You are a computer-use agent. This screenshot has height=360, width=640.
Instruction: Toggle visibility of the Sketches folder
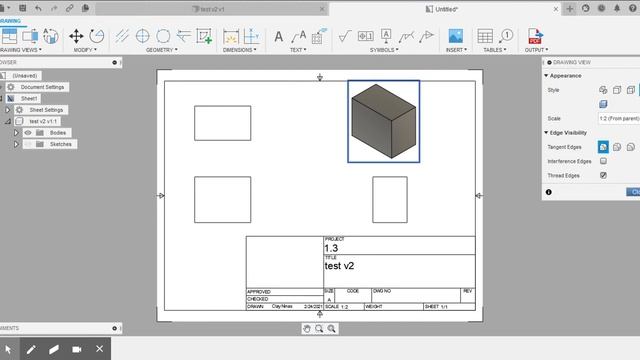coord(28,144)
